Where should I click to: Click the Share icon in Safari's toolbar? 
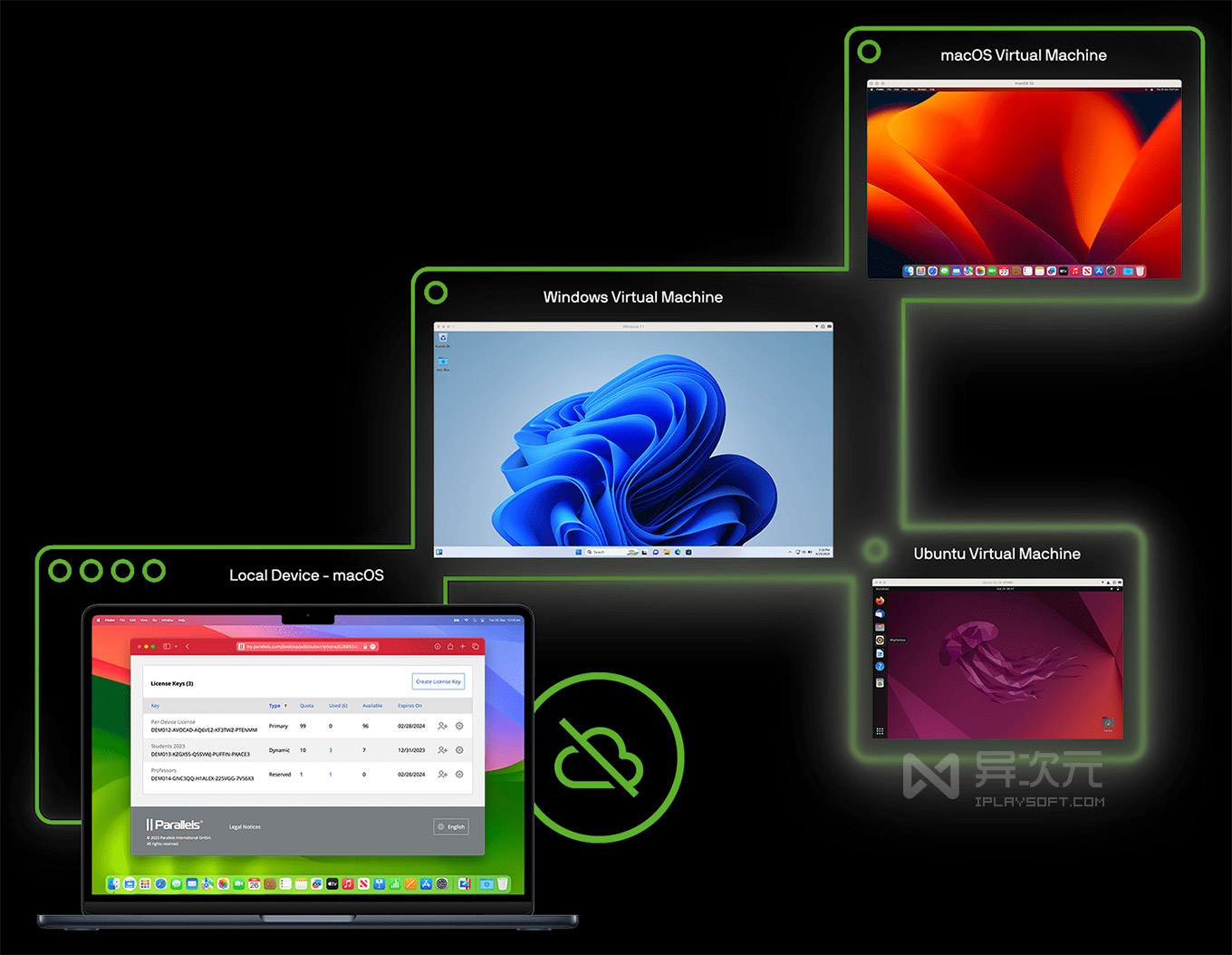(448, 645)
